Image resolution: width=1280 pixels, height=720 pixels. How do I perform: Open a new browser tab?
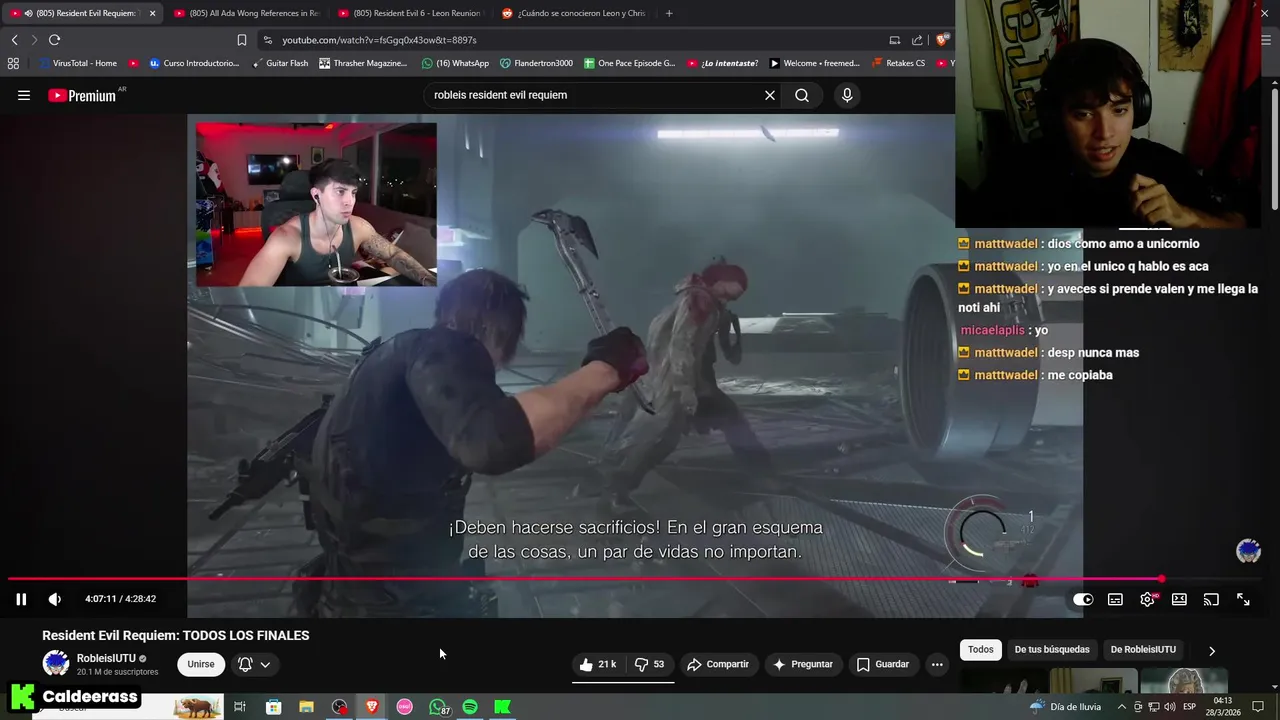point(669,13)
